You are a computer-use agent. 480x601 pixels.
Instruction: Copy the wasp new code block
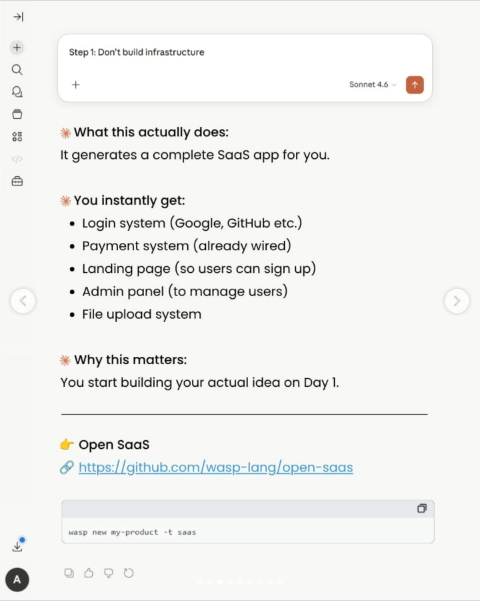click(422, 509)
